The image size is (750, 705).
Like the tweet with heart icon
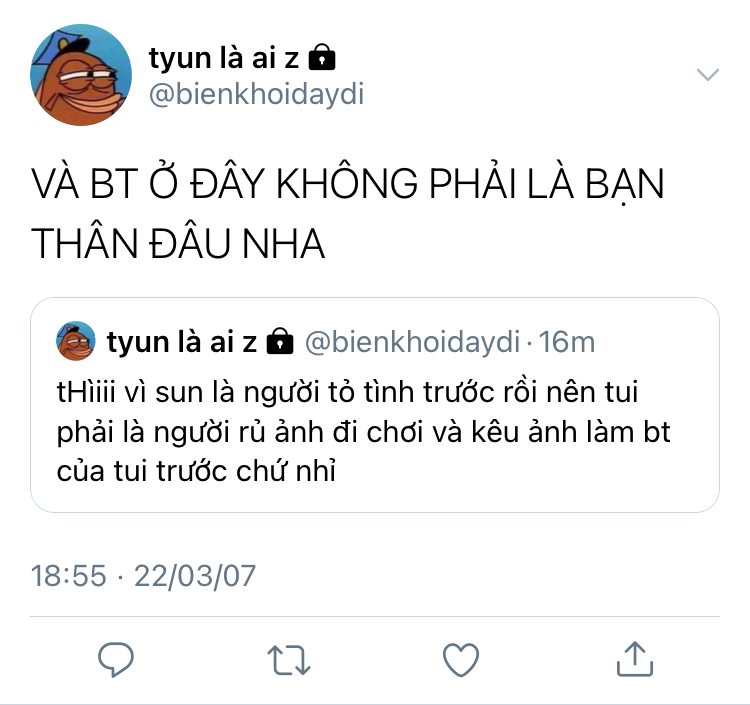[x=461, y=660]
